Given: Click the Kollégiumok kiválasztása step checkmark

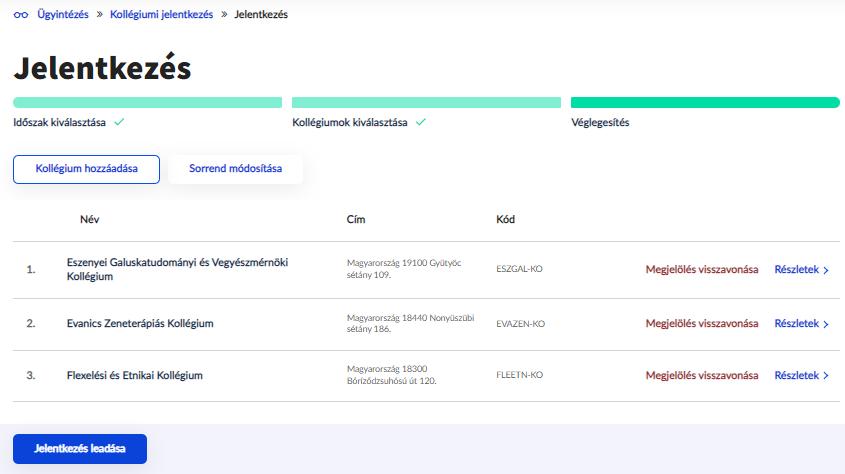Looking at the screenshot, I should coord(421,122).
